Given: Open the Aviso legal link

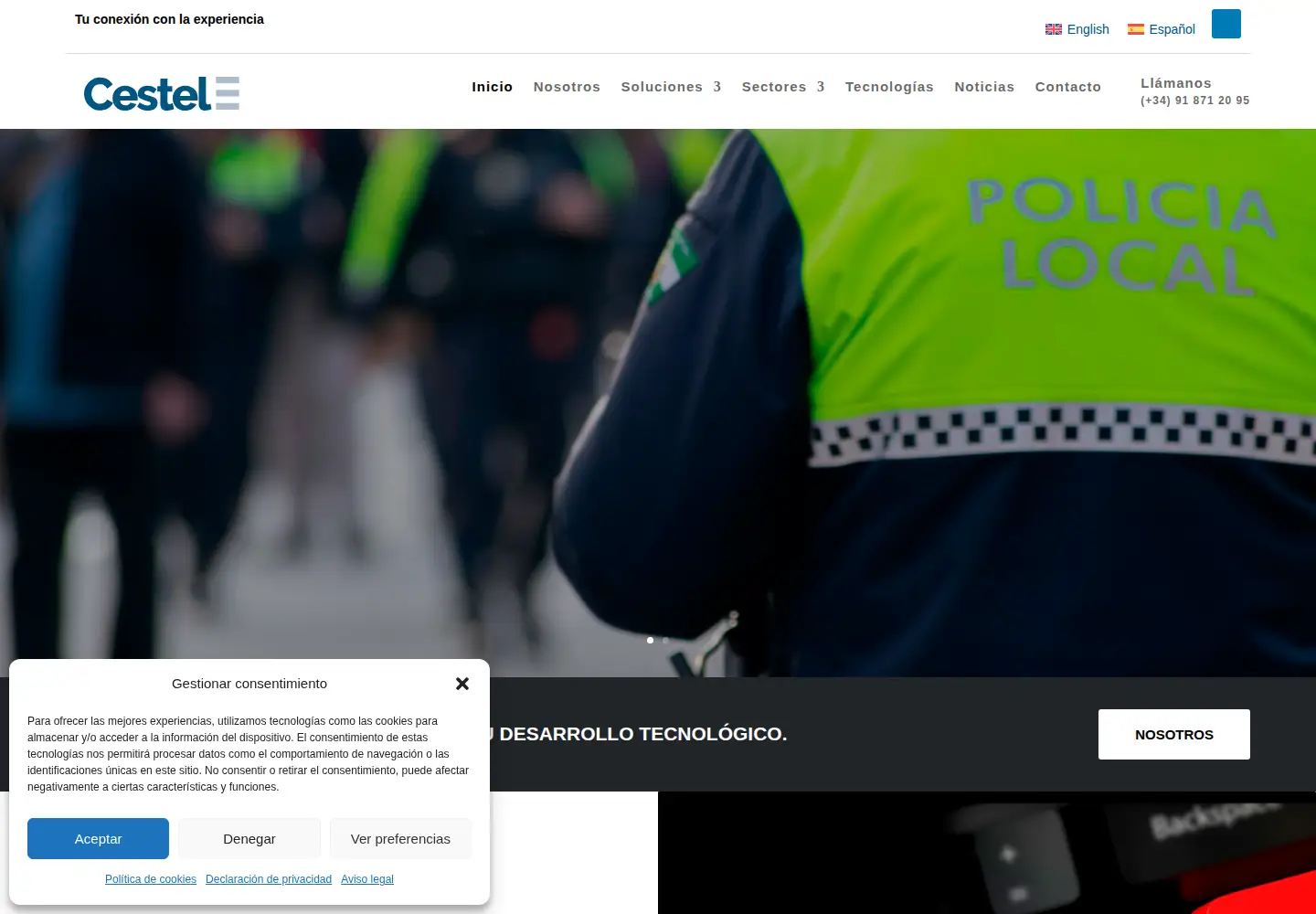Looking at the screenshot, I should click(x=367, y=879).
